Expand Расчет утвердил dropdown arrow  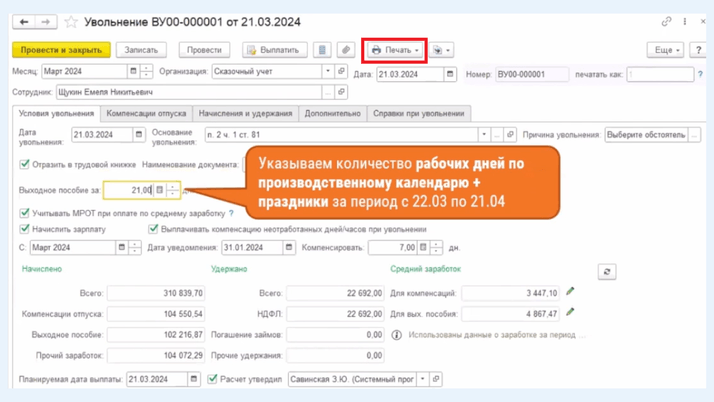(423, 379)
